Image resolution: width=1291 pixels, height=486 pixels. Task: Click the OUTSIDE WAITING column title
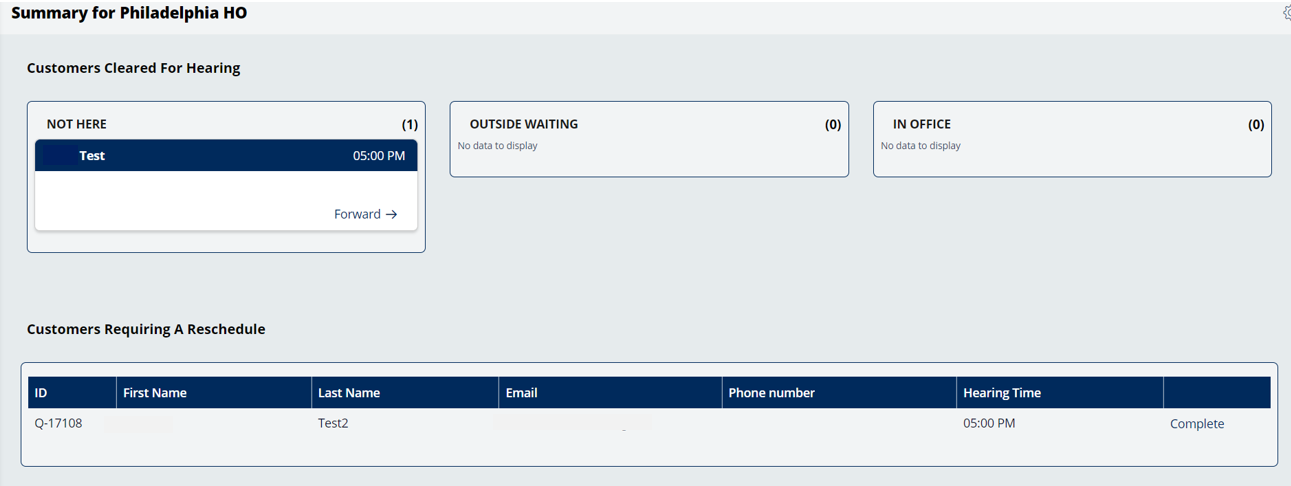[524, 124]
